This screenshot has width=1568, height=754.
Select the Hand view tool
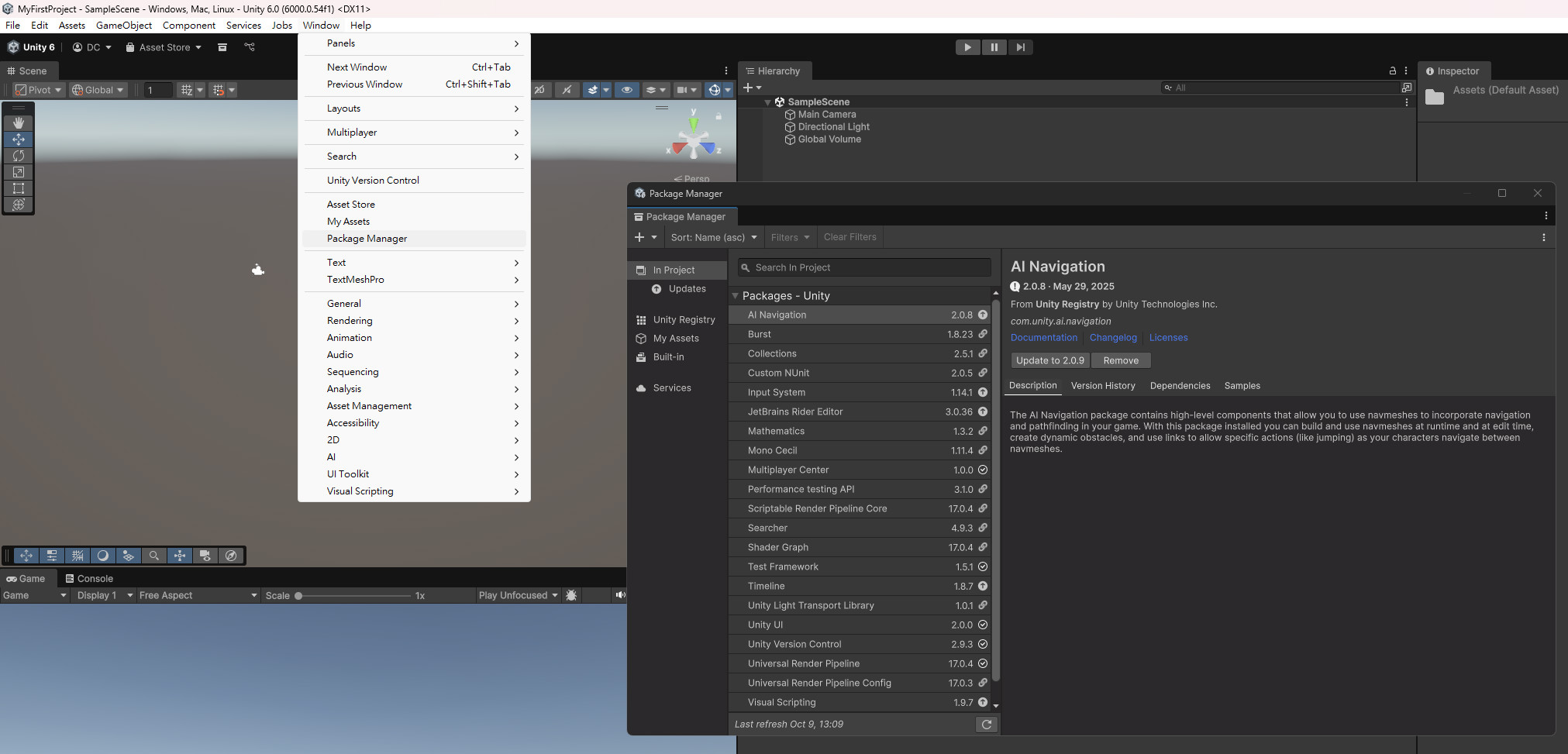coord(19,122)
